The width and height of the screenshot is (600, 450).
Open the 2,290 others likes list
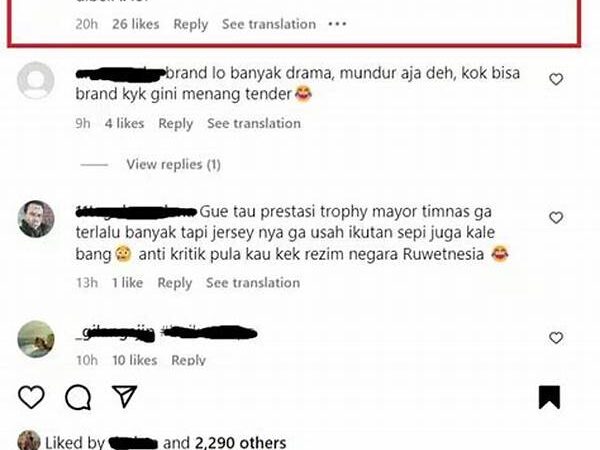tap(241, 443)
